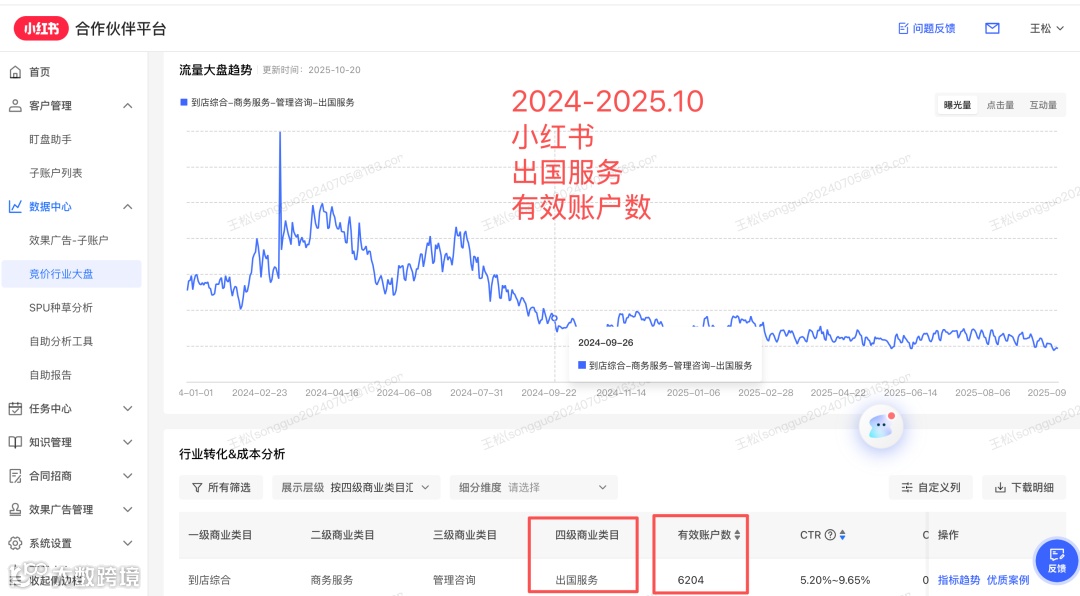Open the 王松 user account menu
The width and height of the screenshot is (1080, 596).
pos(1046,28)
